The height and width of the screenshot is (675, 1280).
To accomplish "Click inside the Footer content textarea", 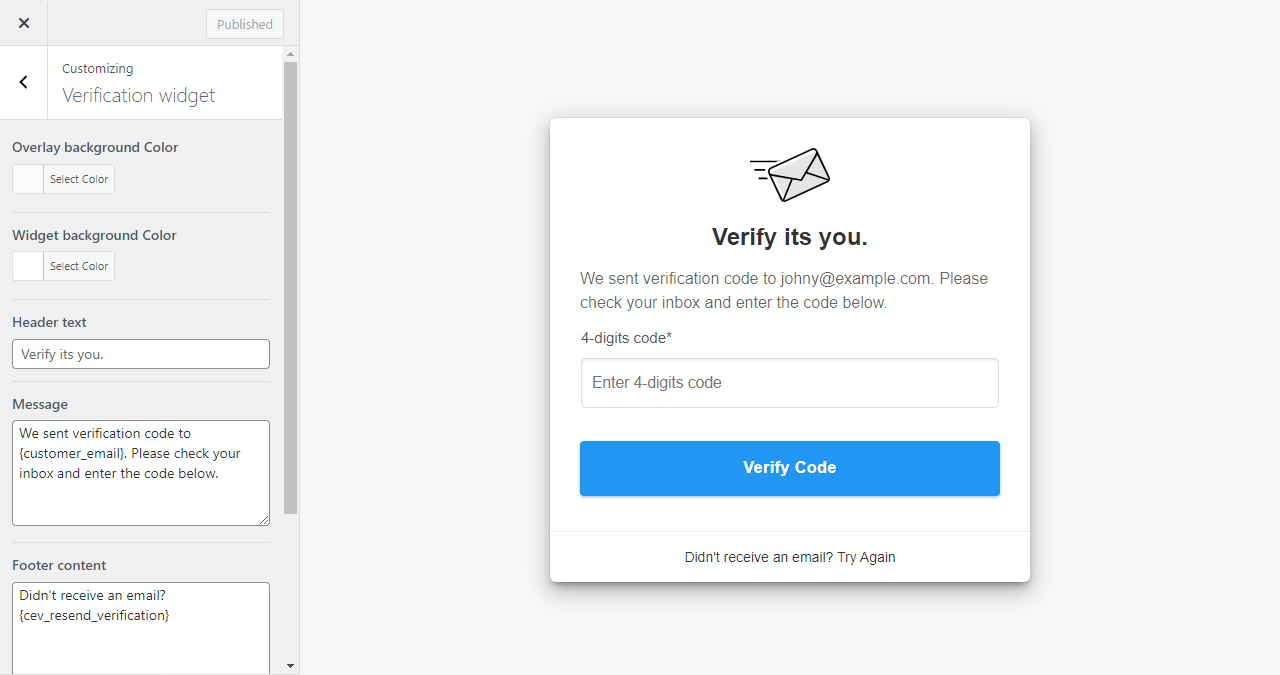I will point(141,628).
